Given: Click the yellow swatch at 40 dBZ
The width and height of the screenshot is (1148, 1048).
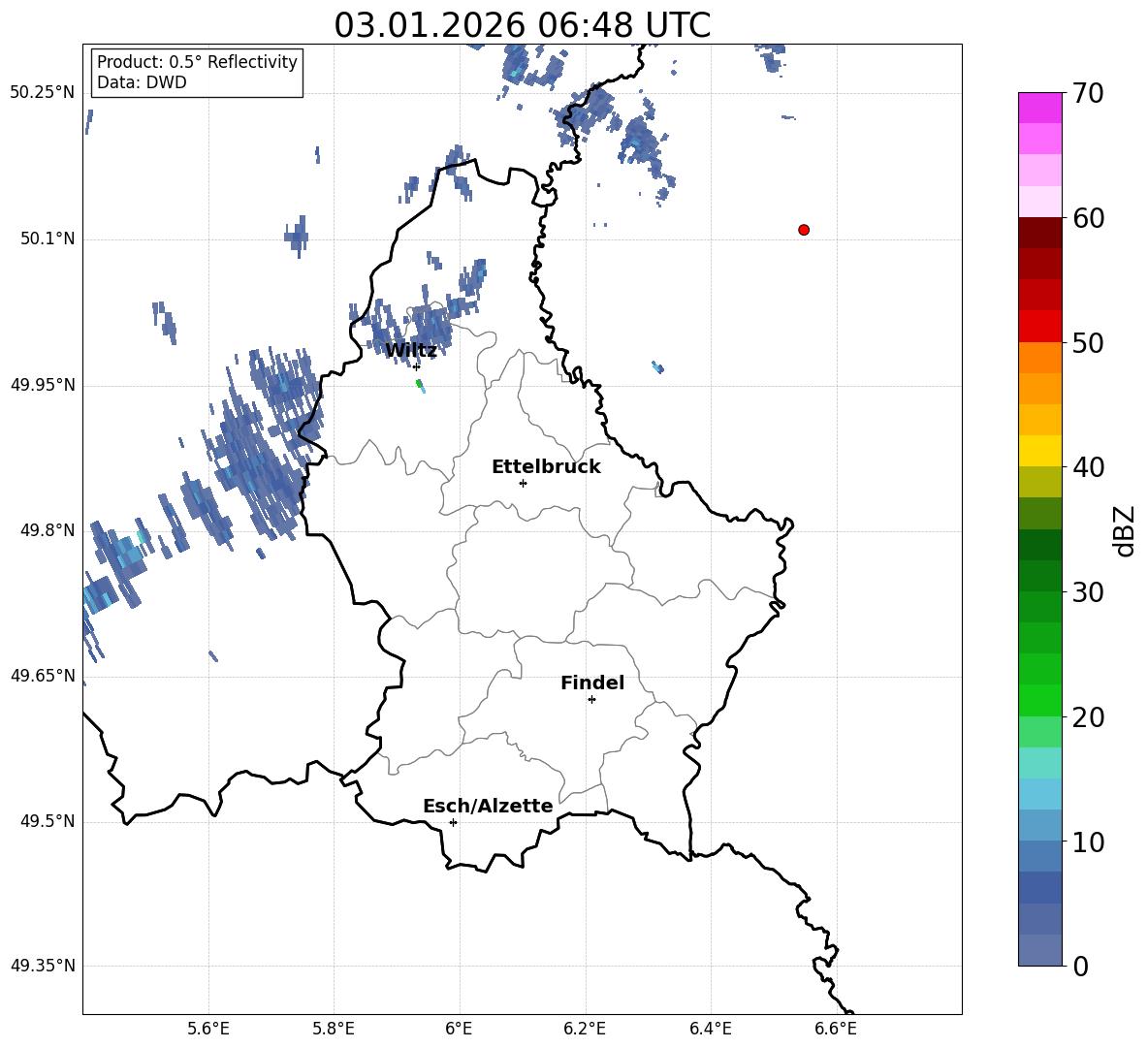Looking at the screenshot, I should pos(1039,451).
